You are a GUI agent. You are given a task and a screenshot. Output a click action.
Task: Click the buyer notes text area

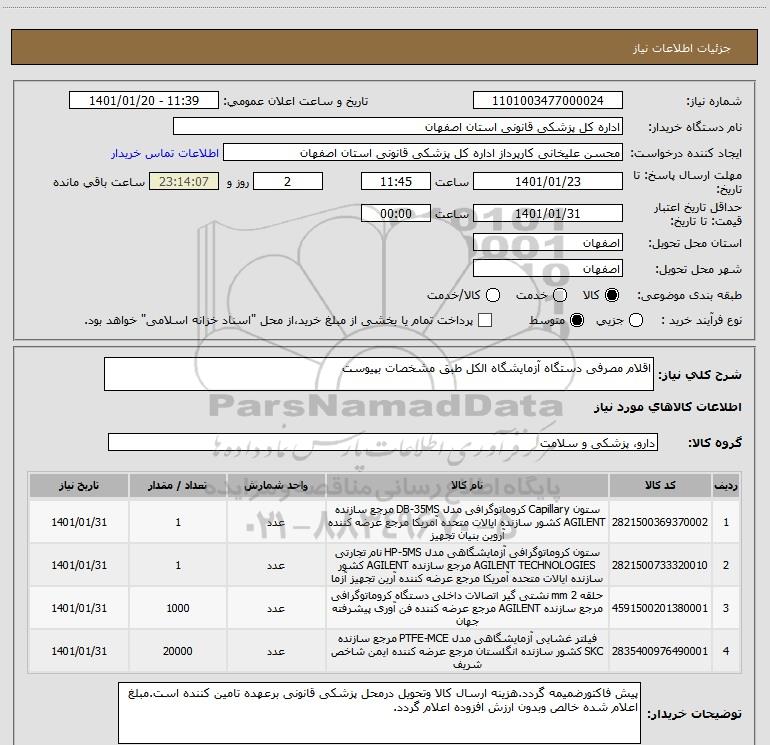(379, 713)
